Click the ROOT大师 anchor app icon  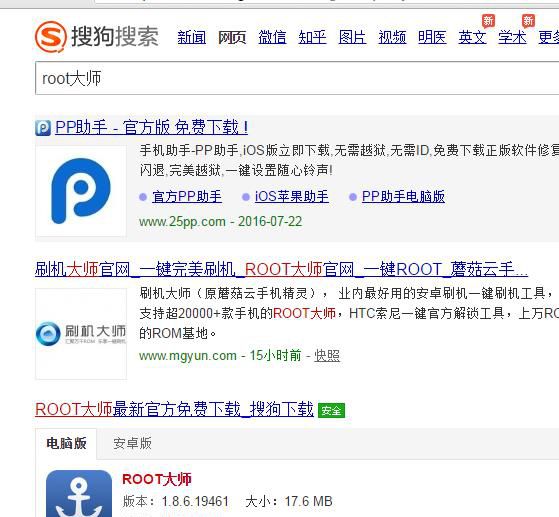[x=79, y=493]
